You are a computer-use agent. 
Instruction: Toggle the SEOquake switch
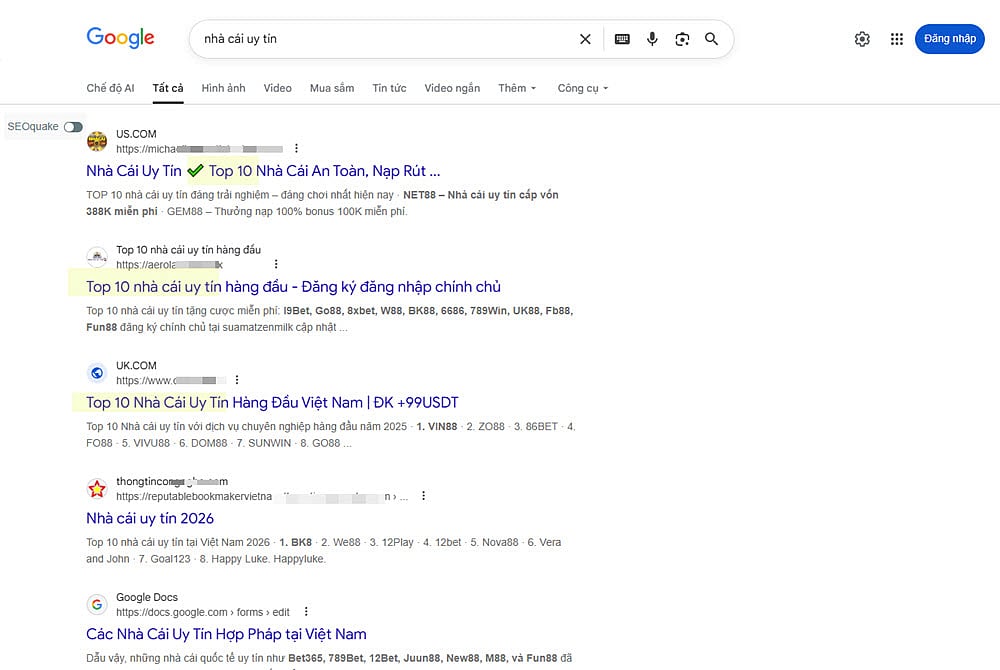[73, 127]
